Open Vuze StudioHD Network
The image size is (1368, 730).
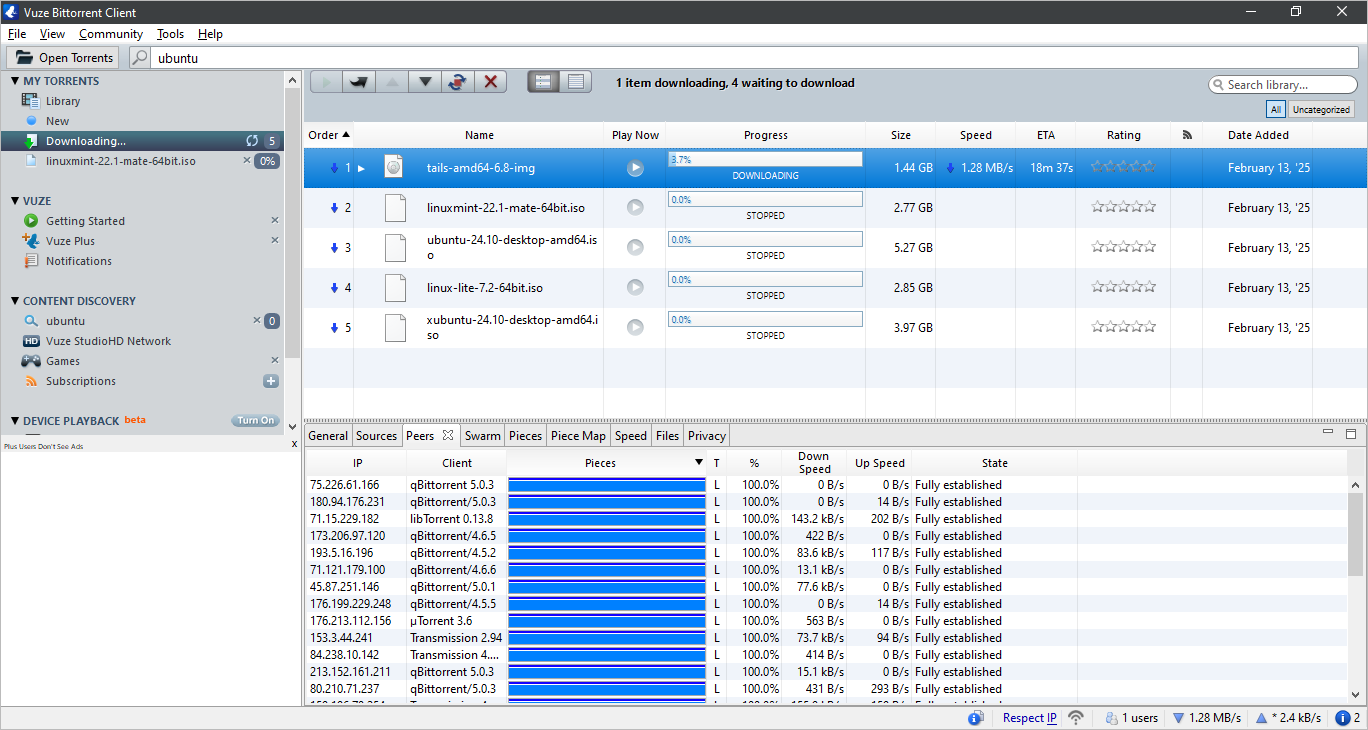(x=108, y=341)
